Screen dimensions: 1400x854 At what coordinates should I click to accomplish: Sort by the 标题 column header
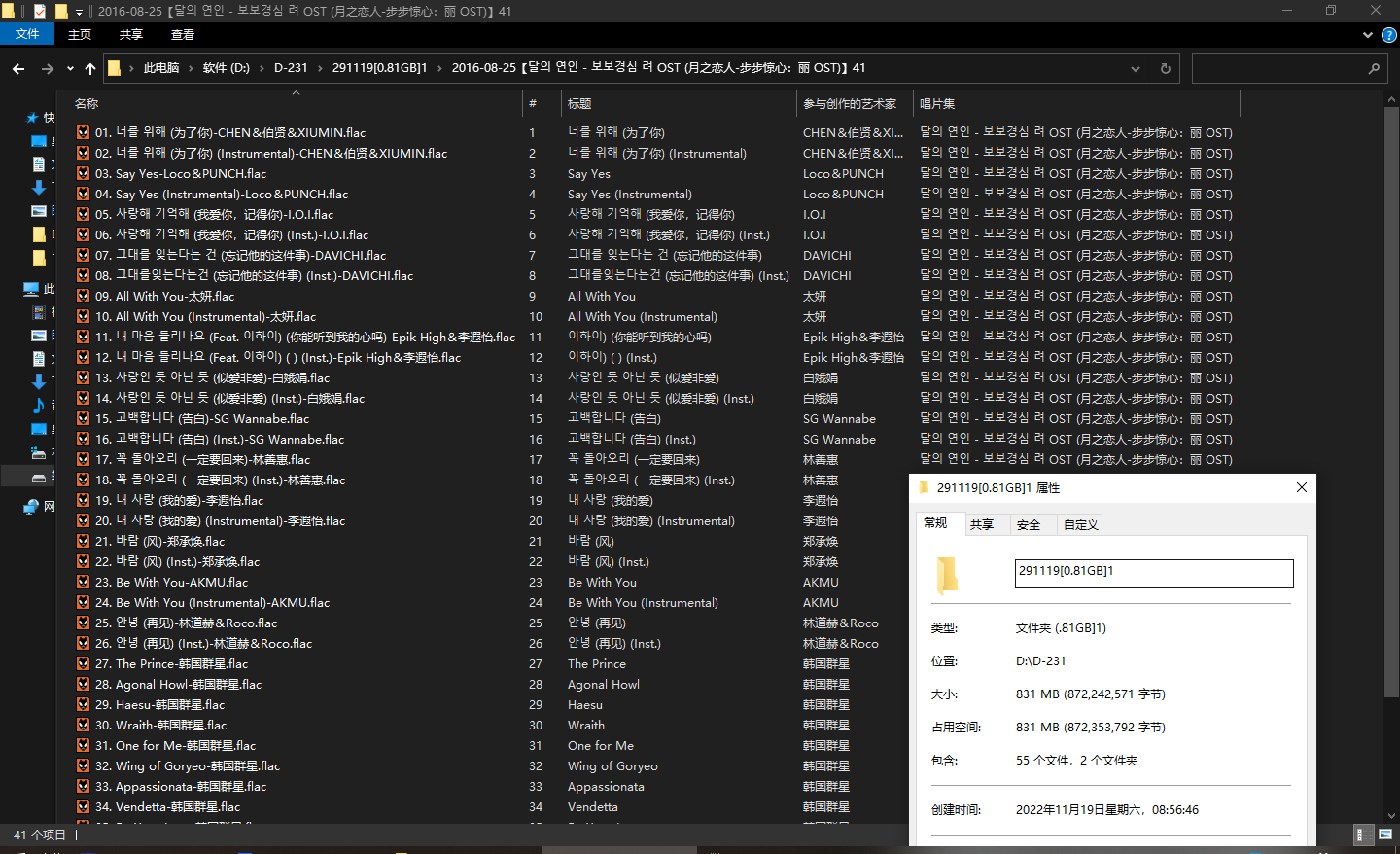coord(579,103)
